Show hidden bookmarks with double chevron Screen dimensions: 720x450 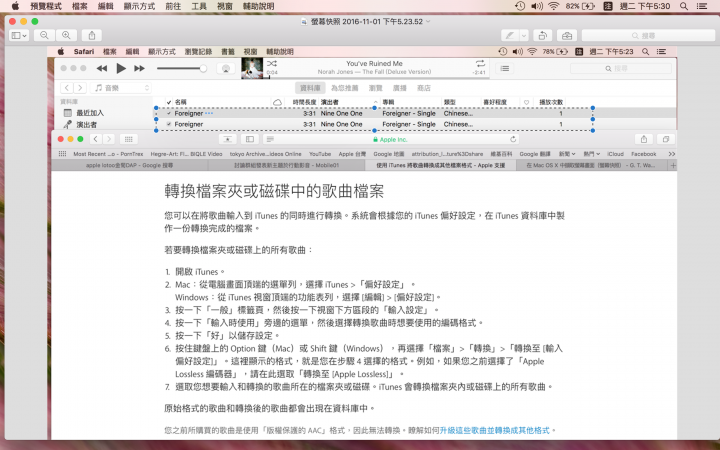[672, 154]
